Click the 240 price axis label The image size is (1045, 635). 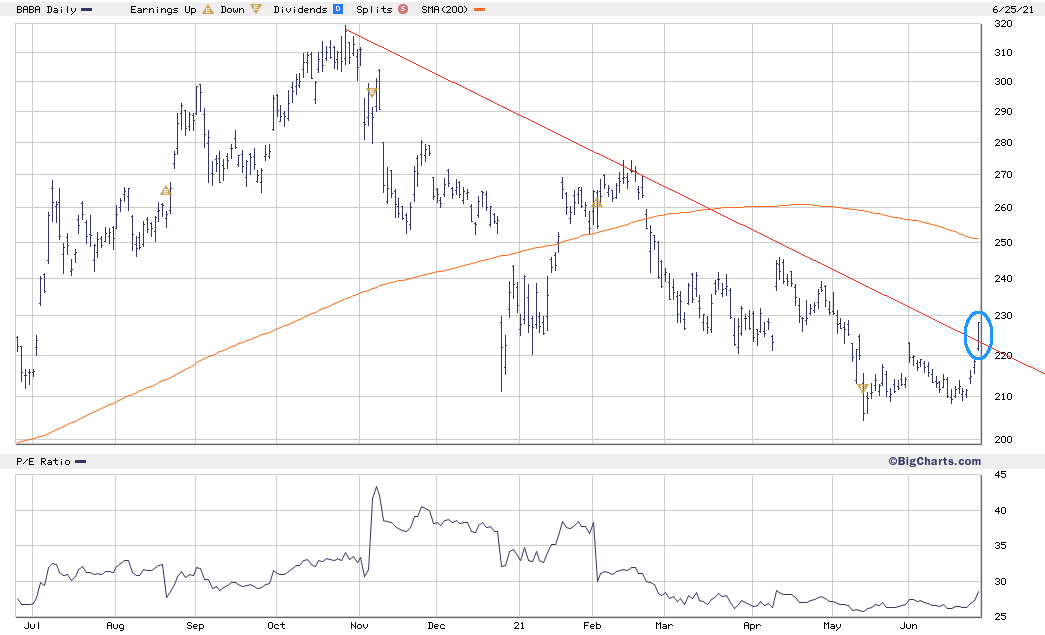click(x=1003, y=279)
